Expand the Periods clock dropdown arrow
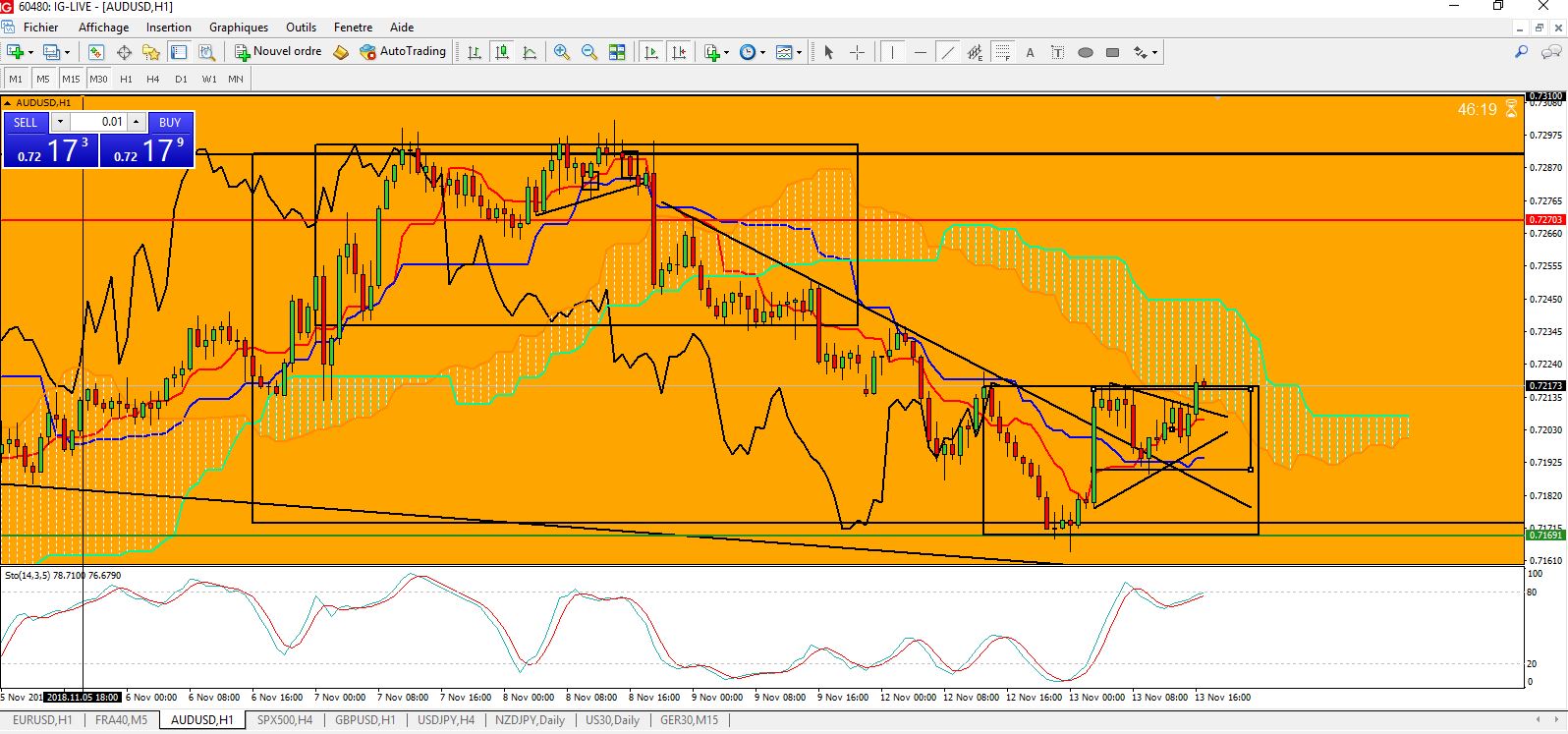This screenshot has width=1568, height=734. tap(762, 52)
